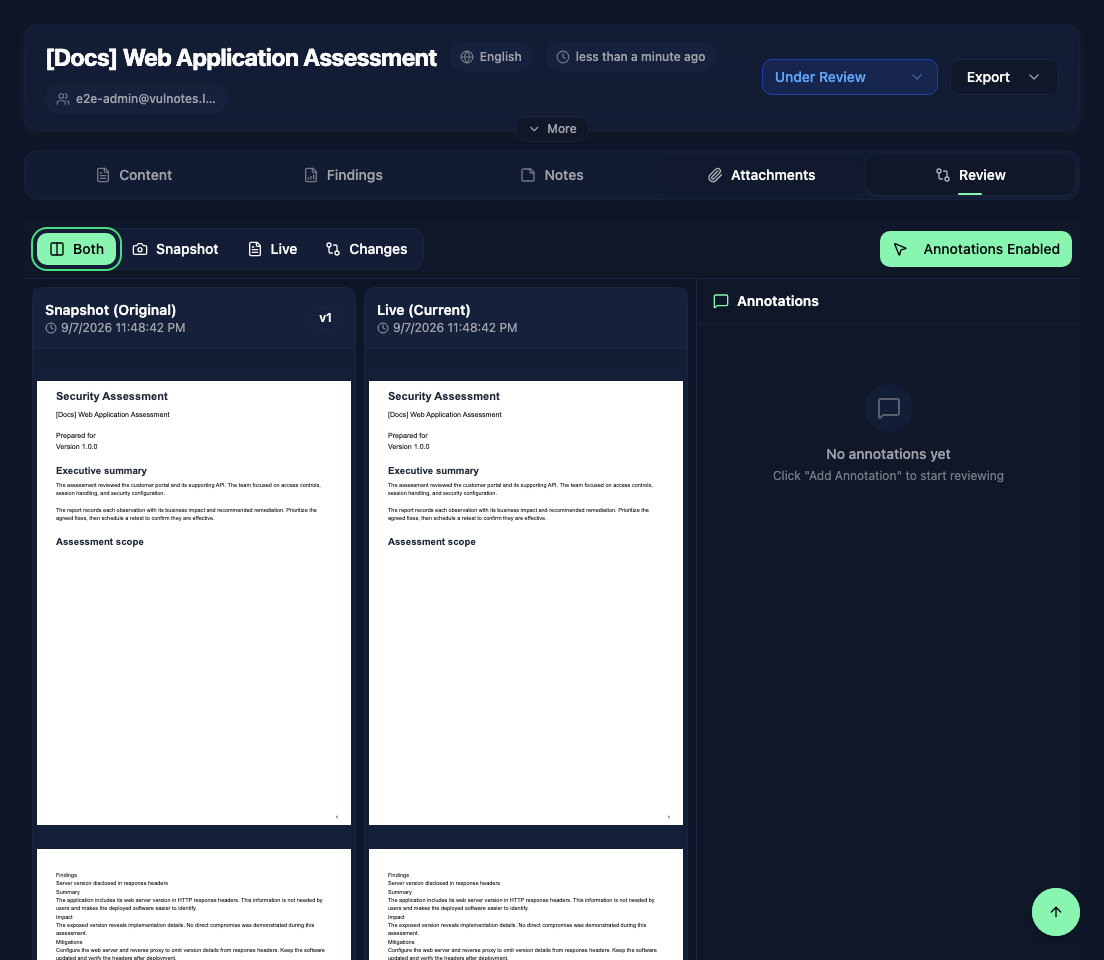Click Assessment scope heading in Live page
This screenshot has height=960, width=1104.
pyautogui.click(x=432, y=542)
